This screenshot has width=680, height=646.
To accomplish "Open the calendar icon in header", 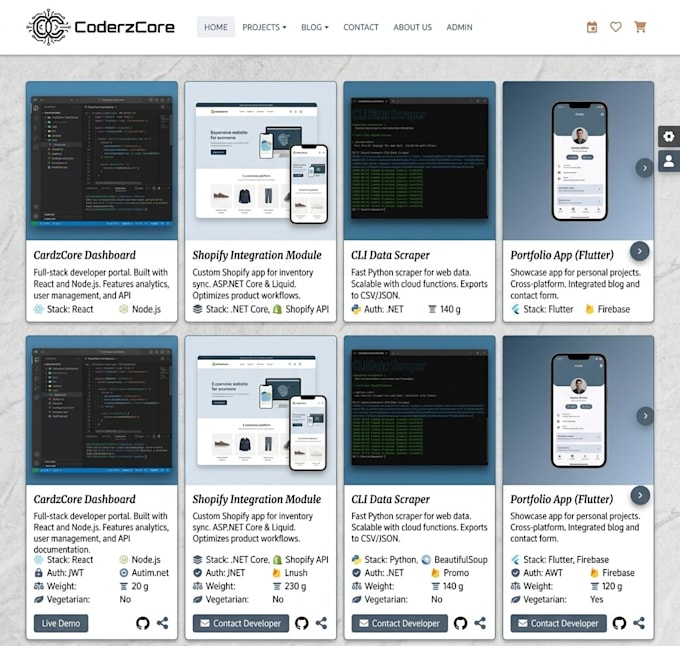I will 592,27.
